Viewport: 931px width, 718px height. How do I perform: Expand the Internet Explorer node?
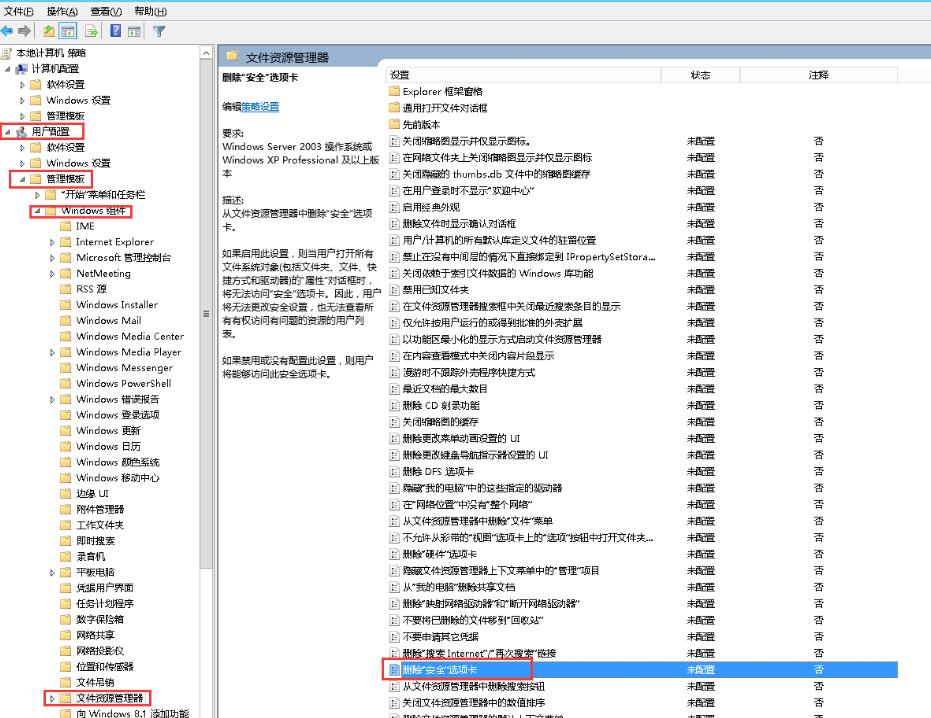point(52,242)
